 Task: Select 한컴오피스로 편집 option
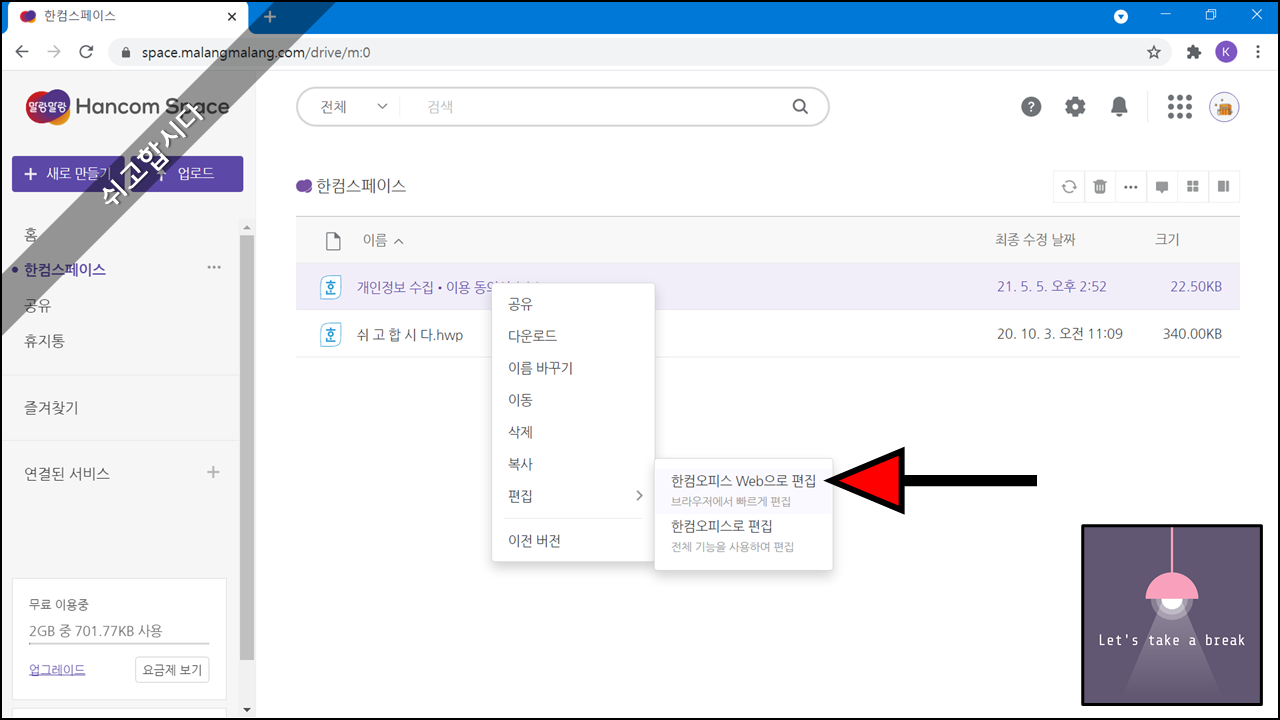pos(743,535)
